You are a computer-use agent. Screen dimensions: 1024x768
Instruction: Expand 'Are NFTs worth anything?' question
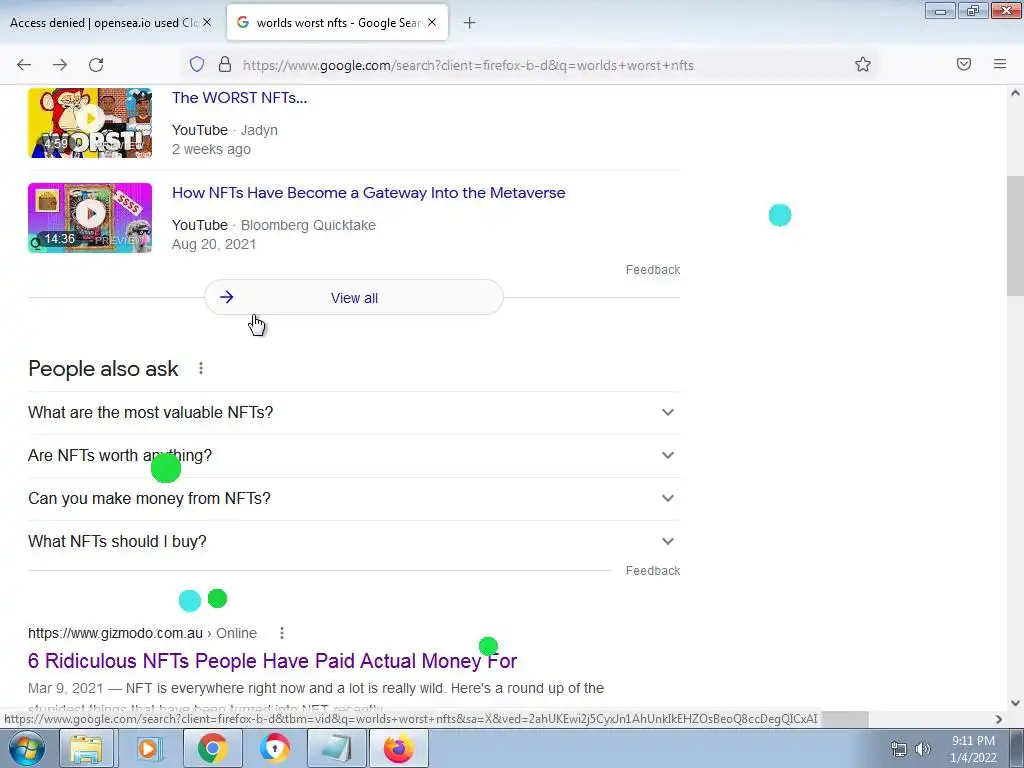354,456
